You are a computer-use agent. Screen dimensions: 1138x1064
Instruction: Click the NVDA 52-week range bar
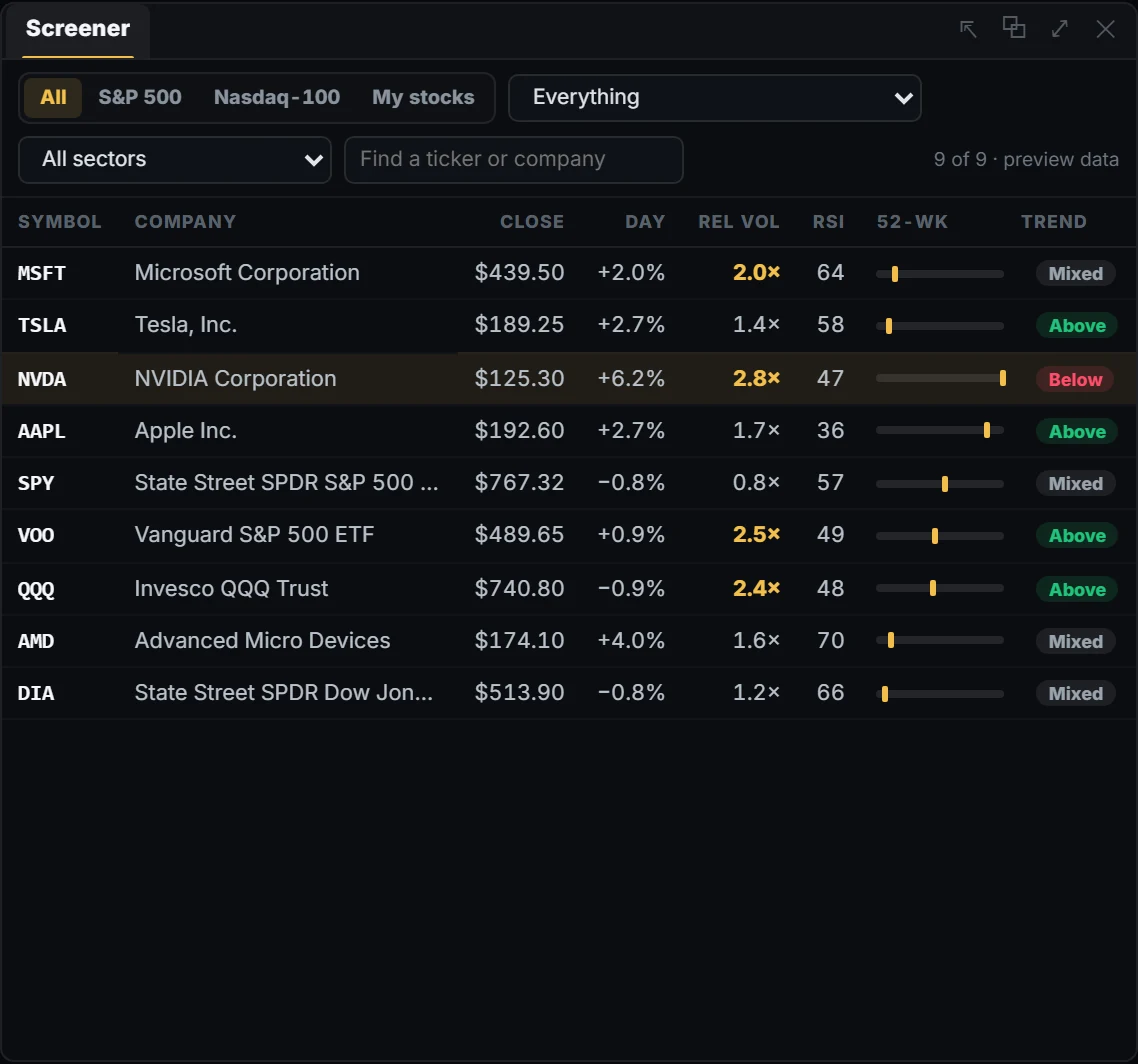[x=940, y=378]
